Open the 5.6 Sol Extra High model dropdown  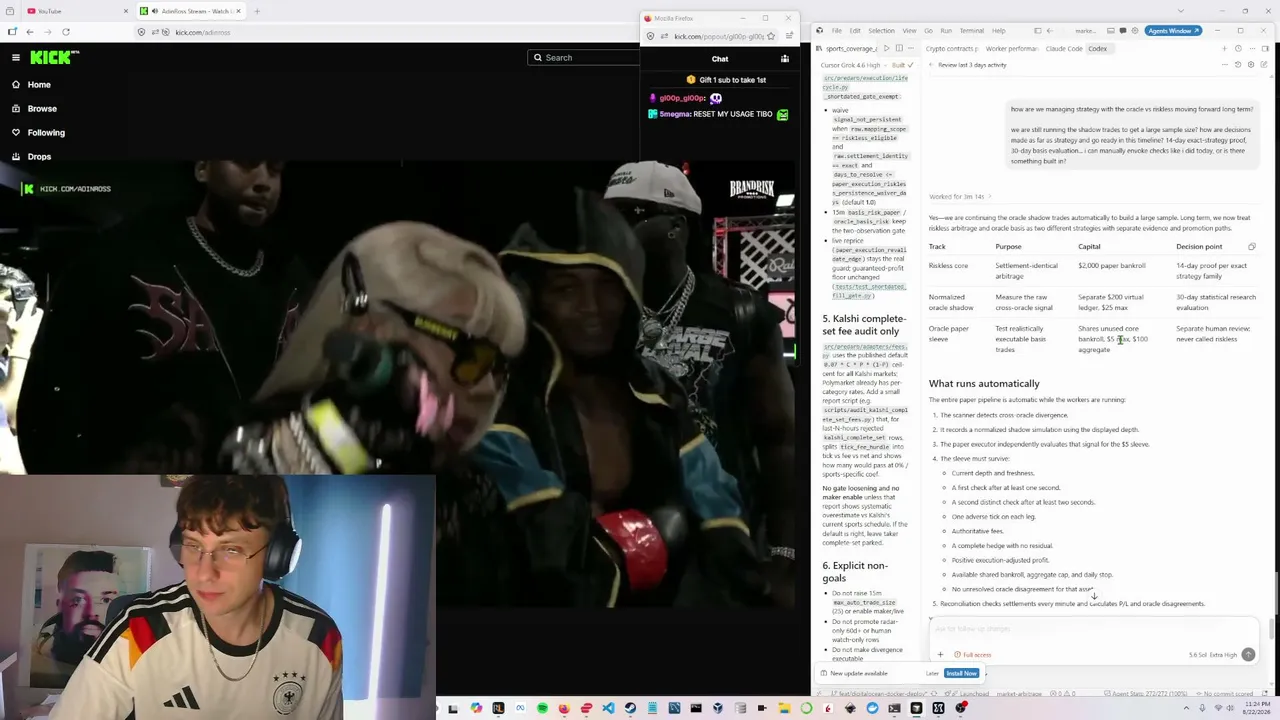tap(1212, 655)
